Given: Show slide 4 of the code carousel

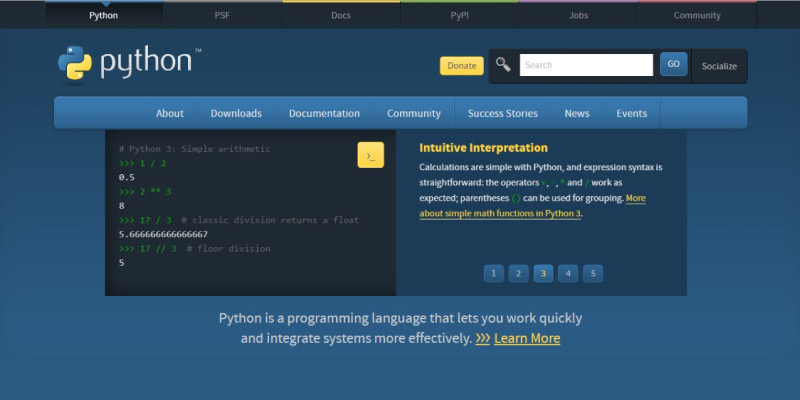Looking at the screenshot, I should pyautogui.click(x=568, y=273).
